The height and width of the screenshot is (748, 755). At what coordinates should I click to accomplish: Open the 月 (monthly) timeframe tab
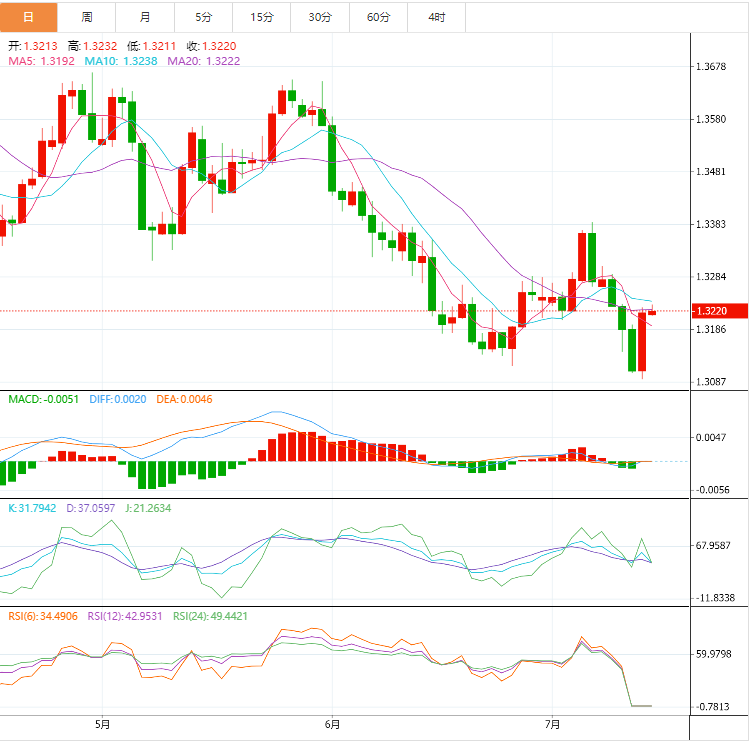[x=146, y=17]
